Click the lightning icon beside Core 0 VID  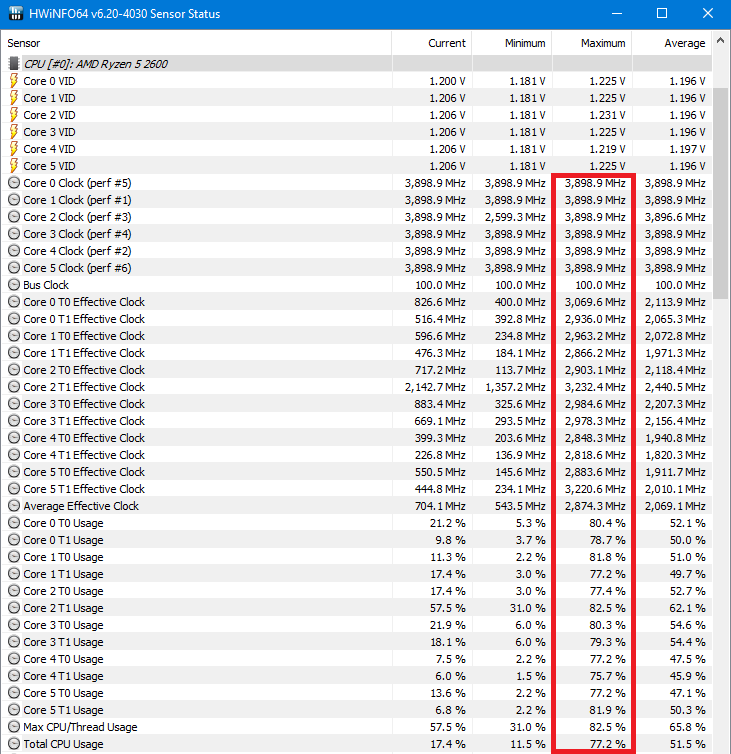(x=14, y=81)
